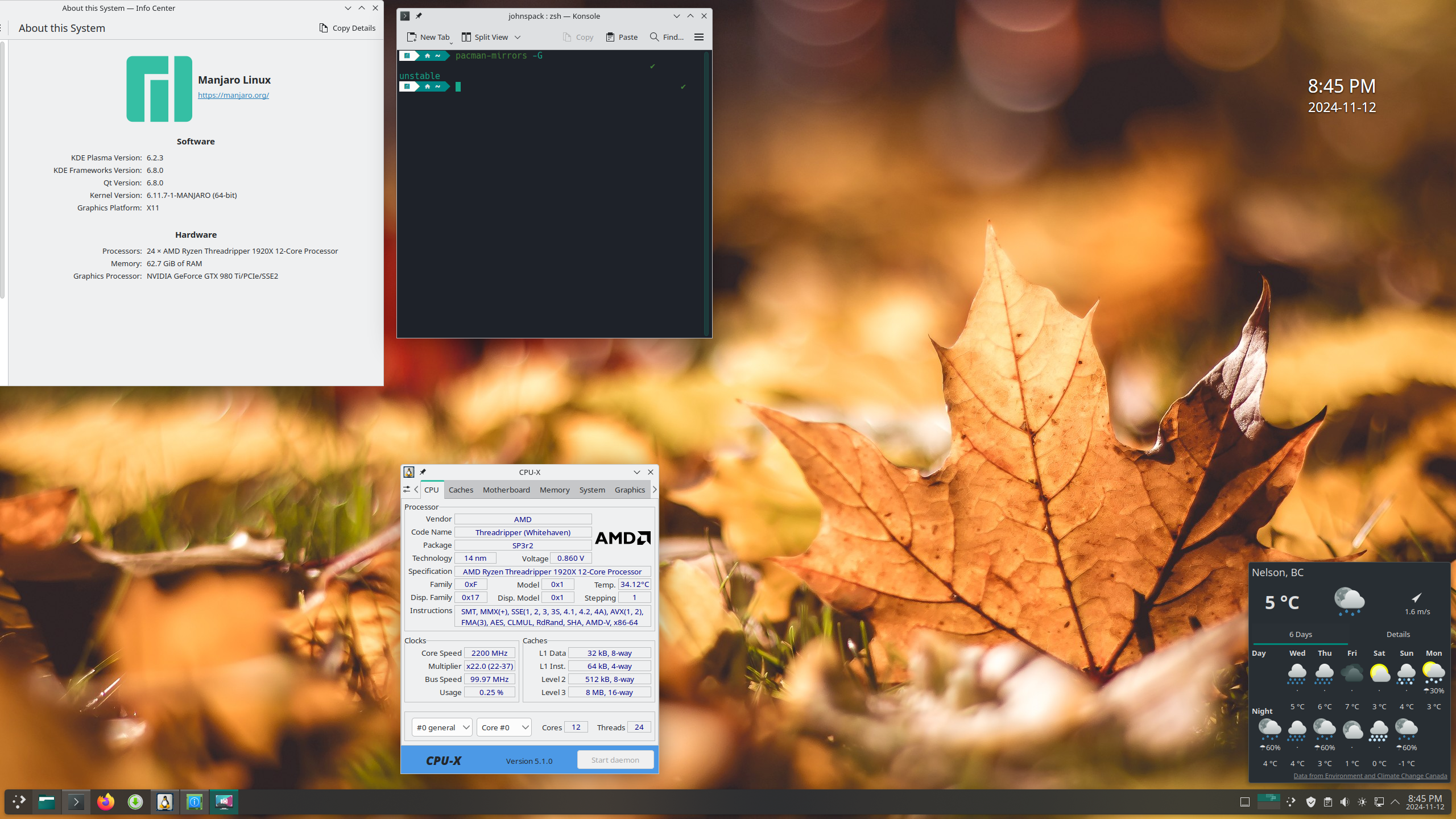Click the Copy button in Konsole
This screenshot has height=819, width=1456.
[578, 37]
